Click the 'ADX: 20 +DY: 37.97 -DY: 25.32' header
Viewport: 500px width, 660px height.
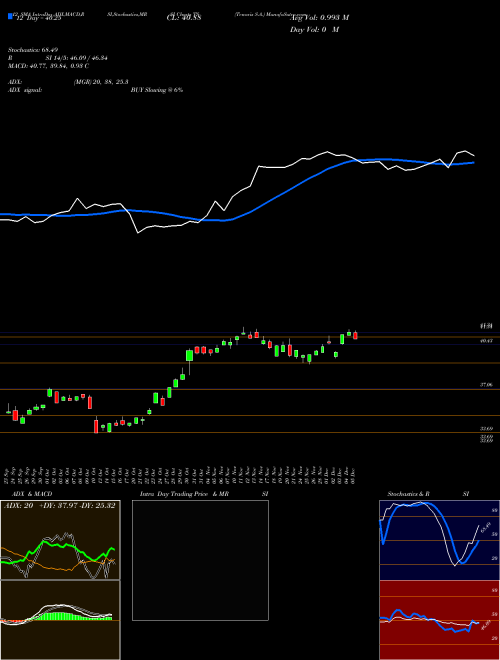pos(60,506)
